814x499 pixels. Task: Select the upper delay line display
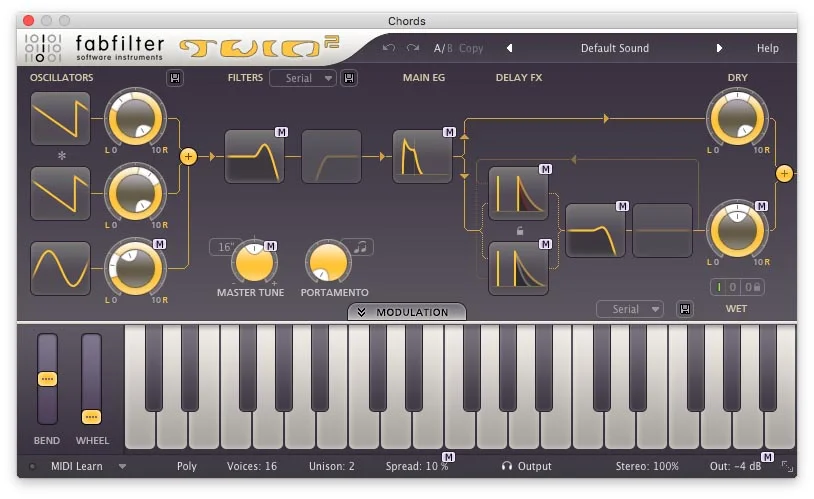point(519,193)
